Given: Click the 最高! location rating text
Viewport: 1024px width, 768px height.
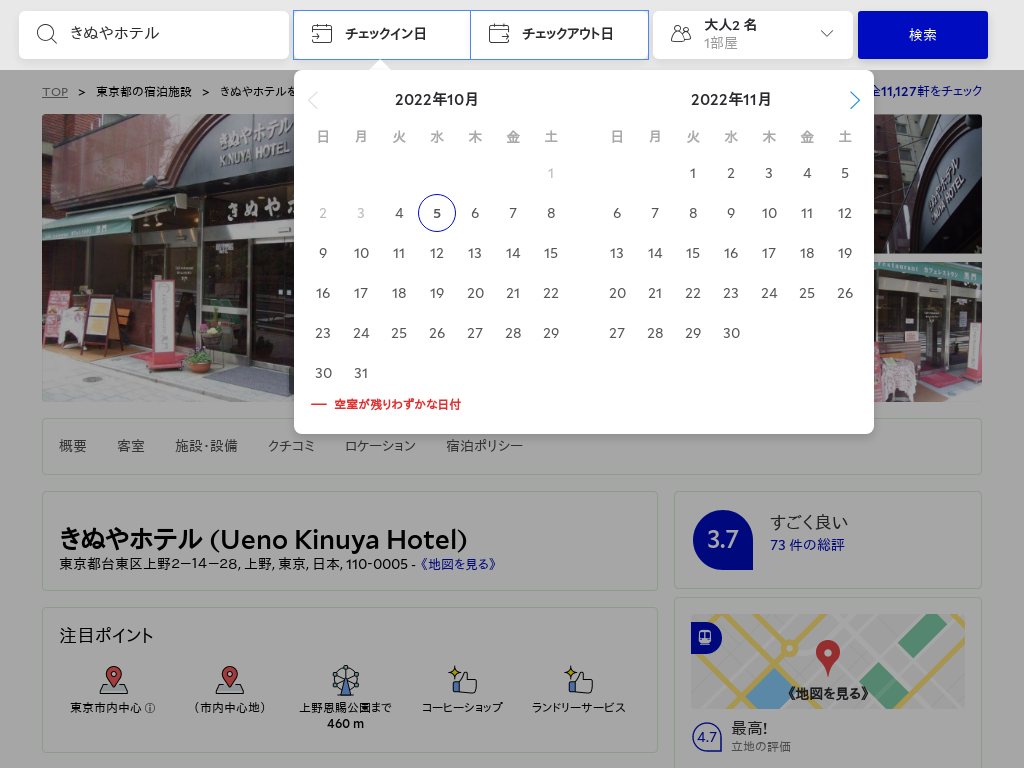Looking at the screenshot, I should coord(749,728).
